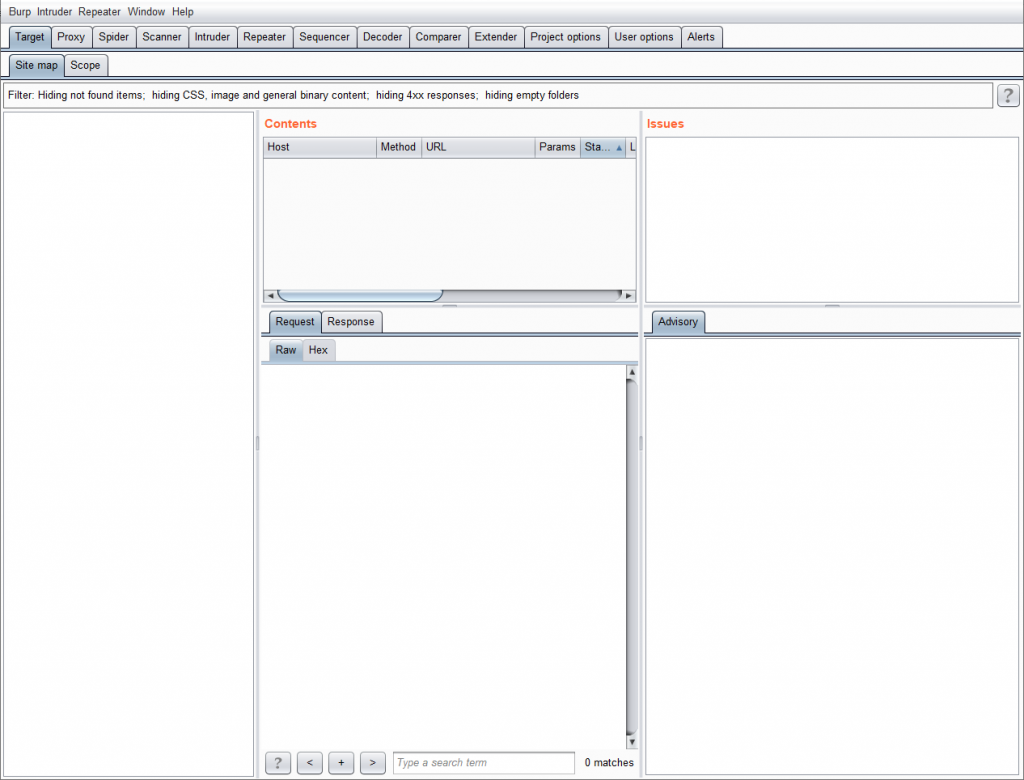Click the search help question mark button
1024x780 pixels.
coord(278,762)
